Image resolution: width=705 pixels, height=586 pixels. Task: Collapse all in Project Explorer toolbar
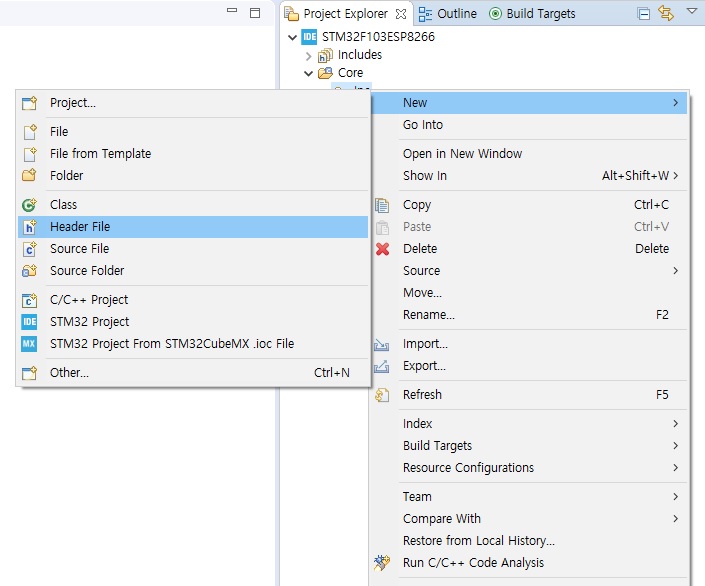click(x=643, y=14)
